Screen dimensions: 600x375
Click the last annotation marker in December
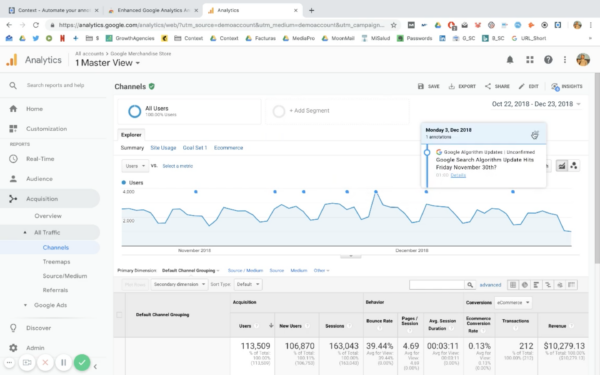(513, 191)
